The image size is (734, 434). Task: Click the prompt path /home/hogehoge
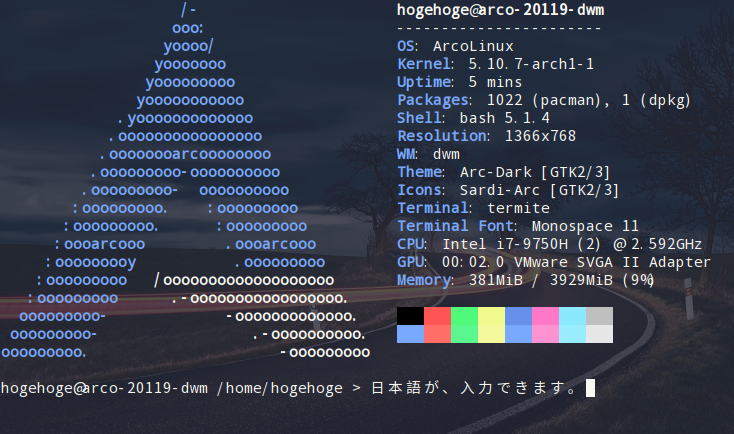[x=279, y=388]
